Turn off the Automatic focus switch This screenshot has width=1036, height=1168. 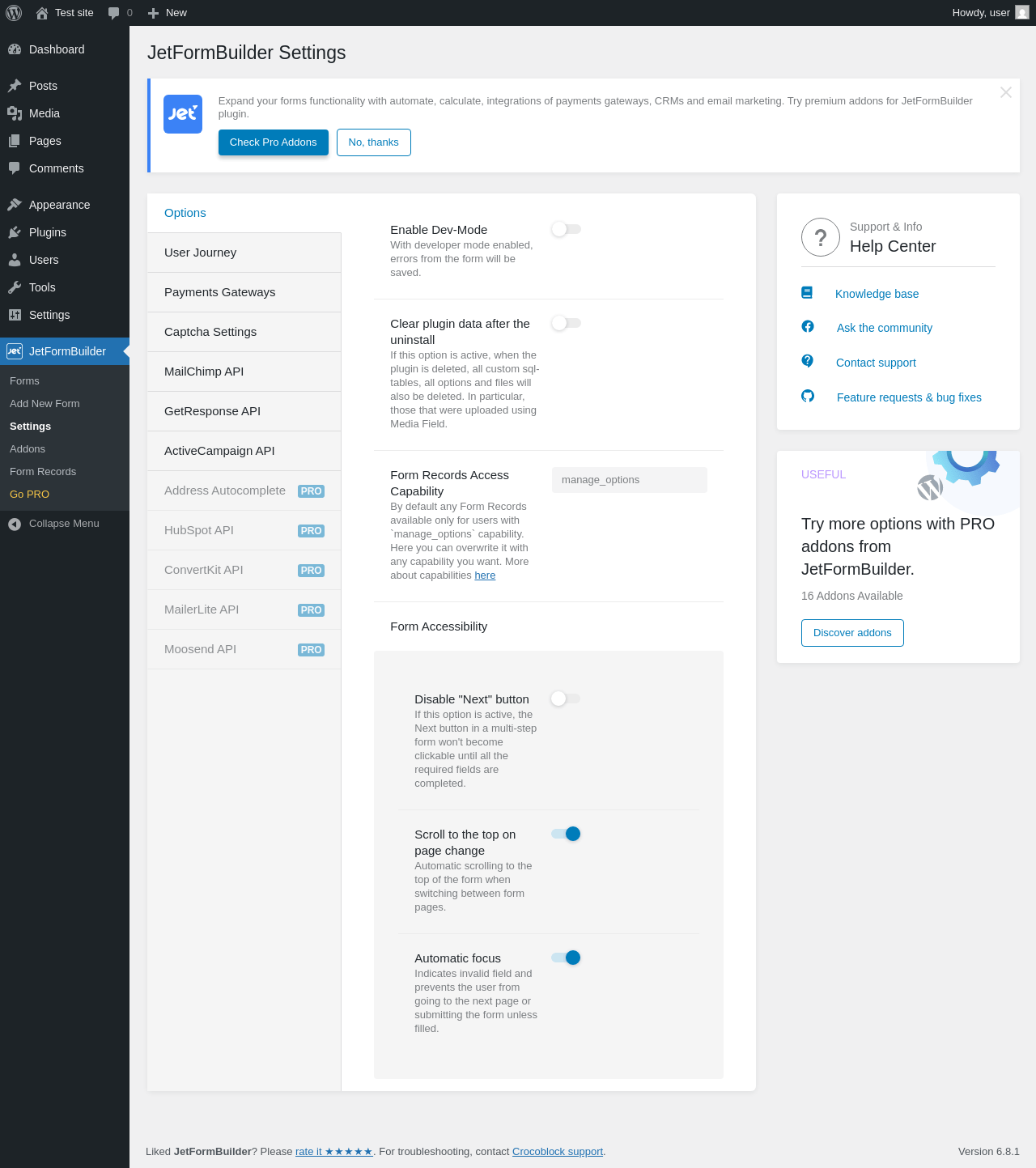pos(566,958)
